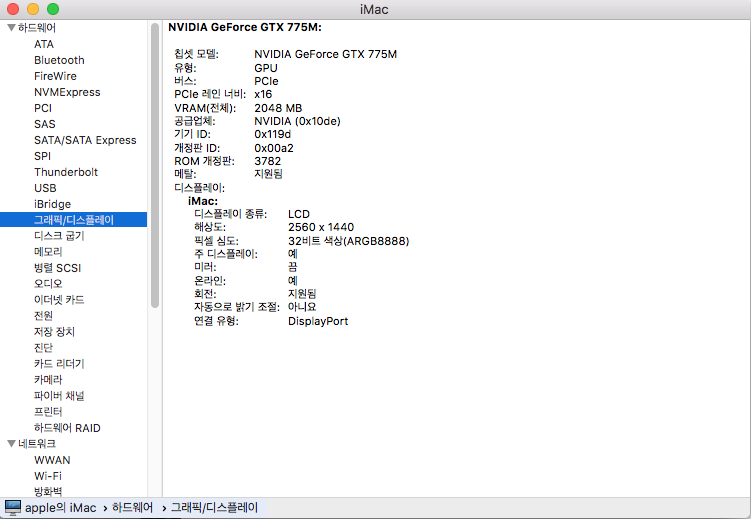This screenshot has height=519, width=751.
Task: Click 하드웨어 in the bottom path bar
Action: [x=132, y=508]
